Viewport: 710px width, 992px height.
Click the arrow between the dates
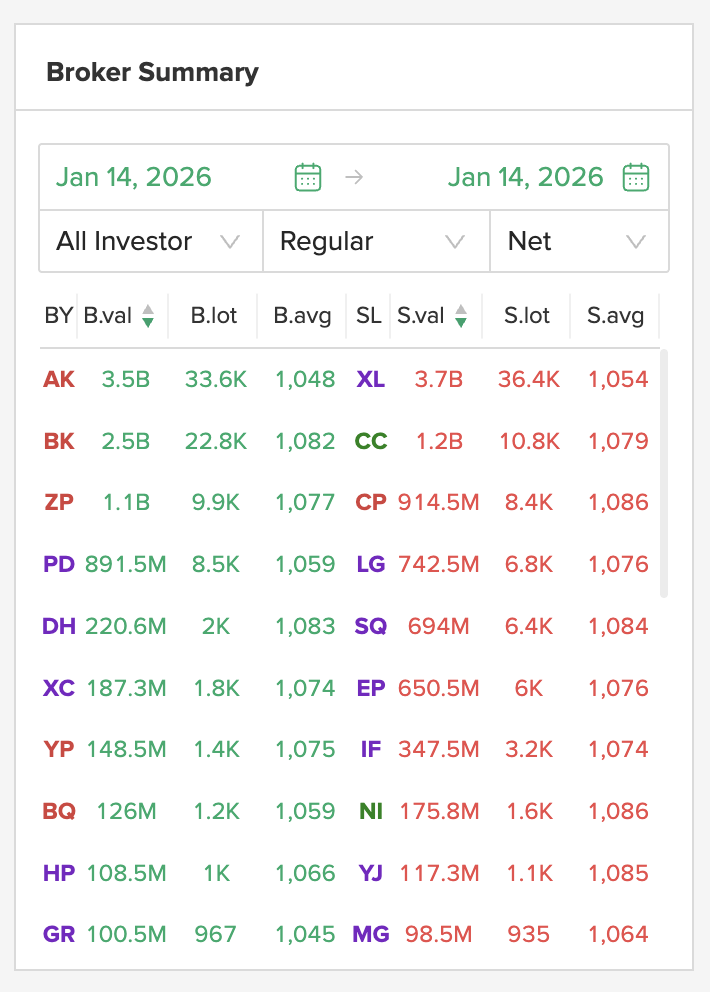354,178
